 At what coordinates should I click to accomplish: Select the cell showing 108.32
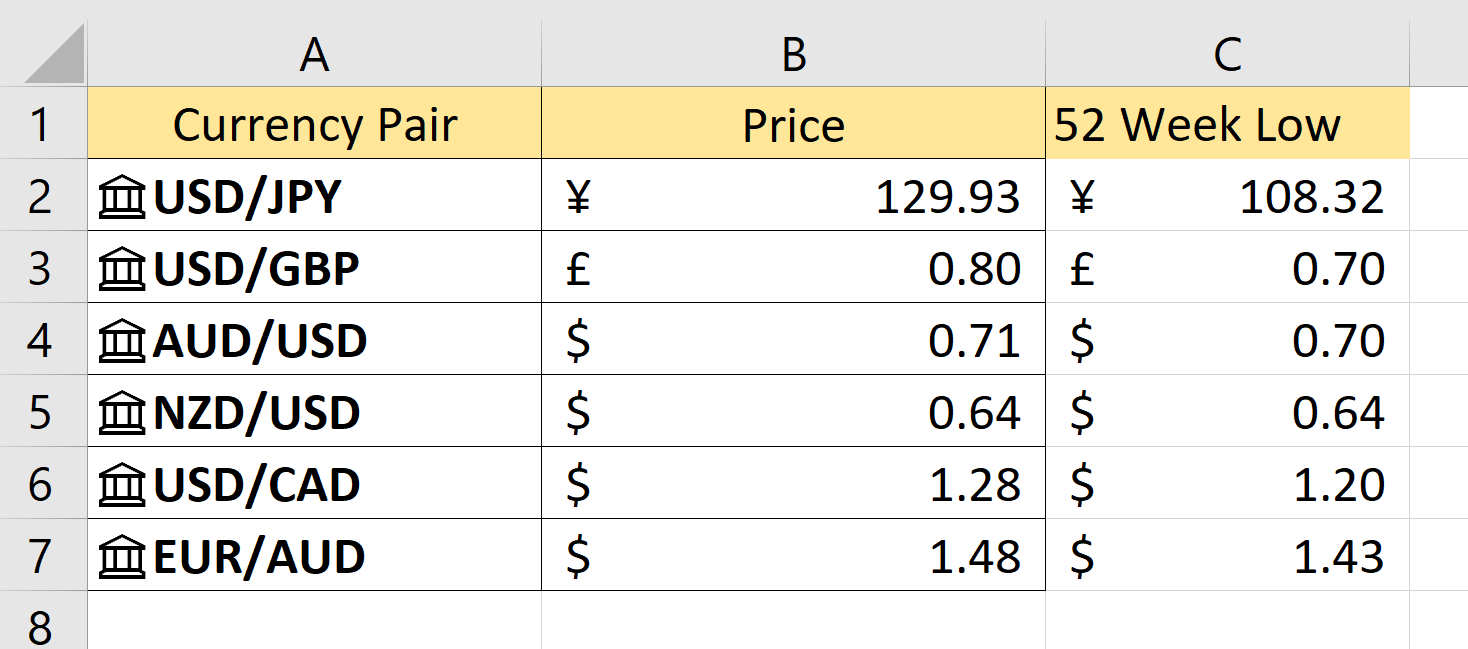pyautogui.click(x=1227, y=196)
